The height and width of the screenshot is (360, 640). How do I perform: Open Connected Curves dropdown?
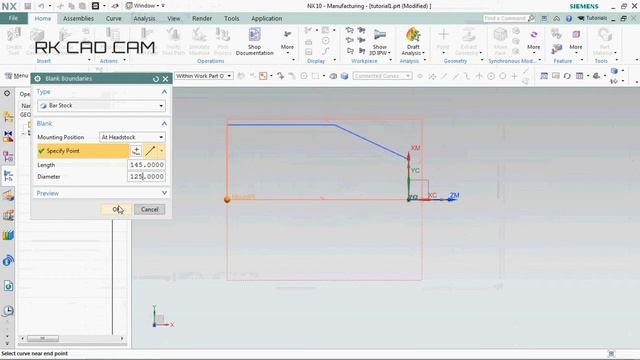[x=382, y=76]
